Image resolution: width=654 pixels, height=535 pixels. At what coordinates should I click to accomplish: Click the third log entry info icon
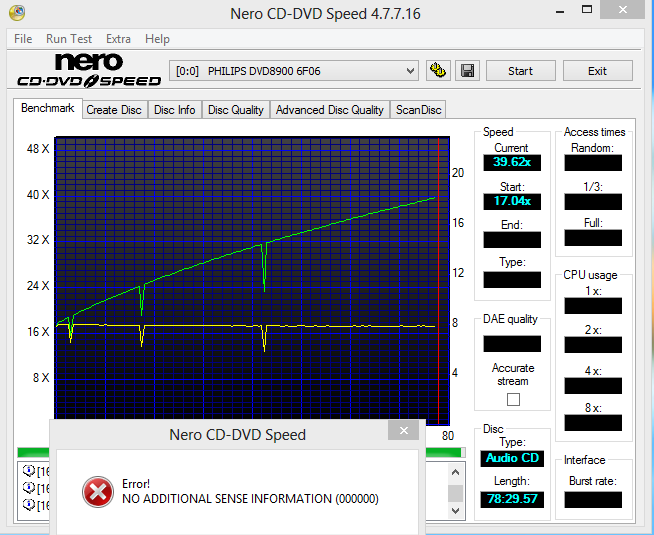coord(28,505)
